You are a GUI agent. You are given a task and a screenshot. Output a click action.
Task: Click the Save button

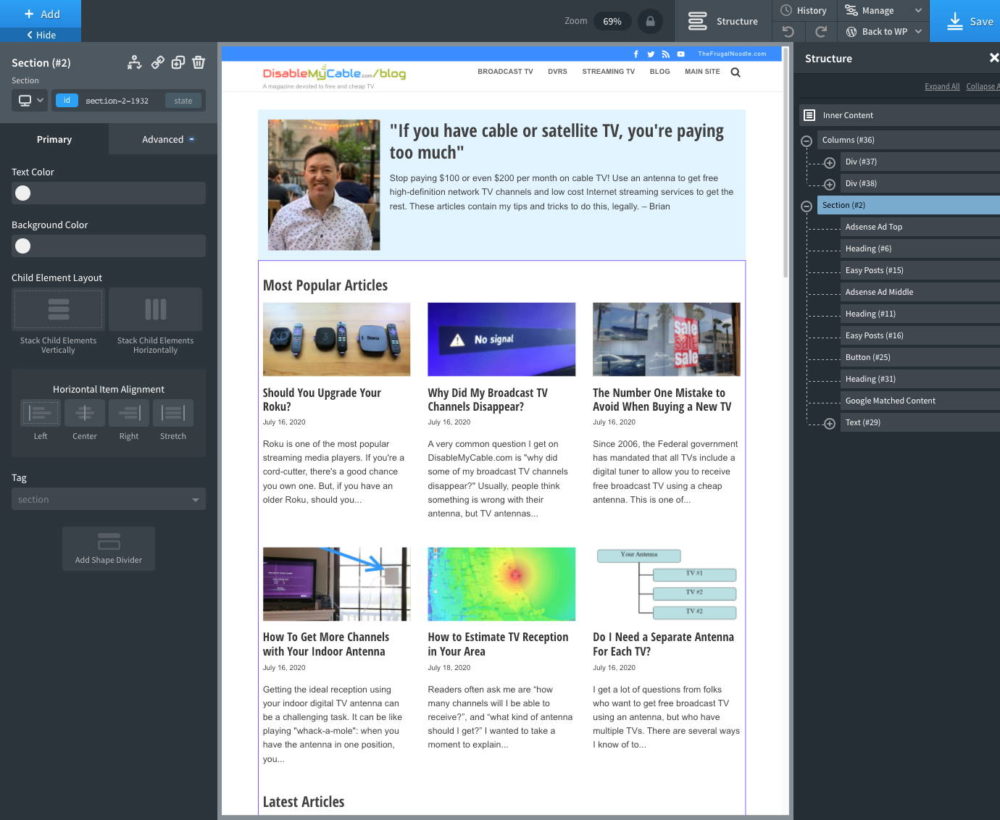tap(966, 21)
